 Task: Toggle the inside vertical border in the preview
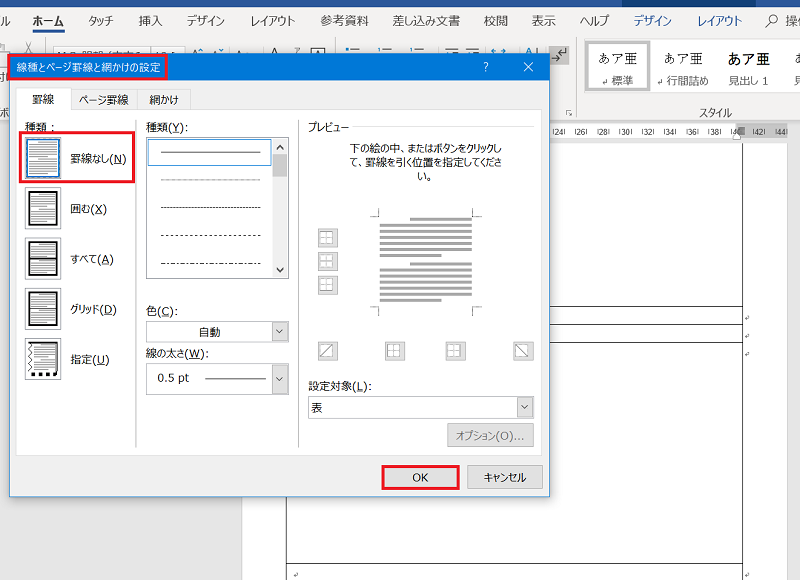454,351
